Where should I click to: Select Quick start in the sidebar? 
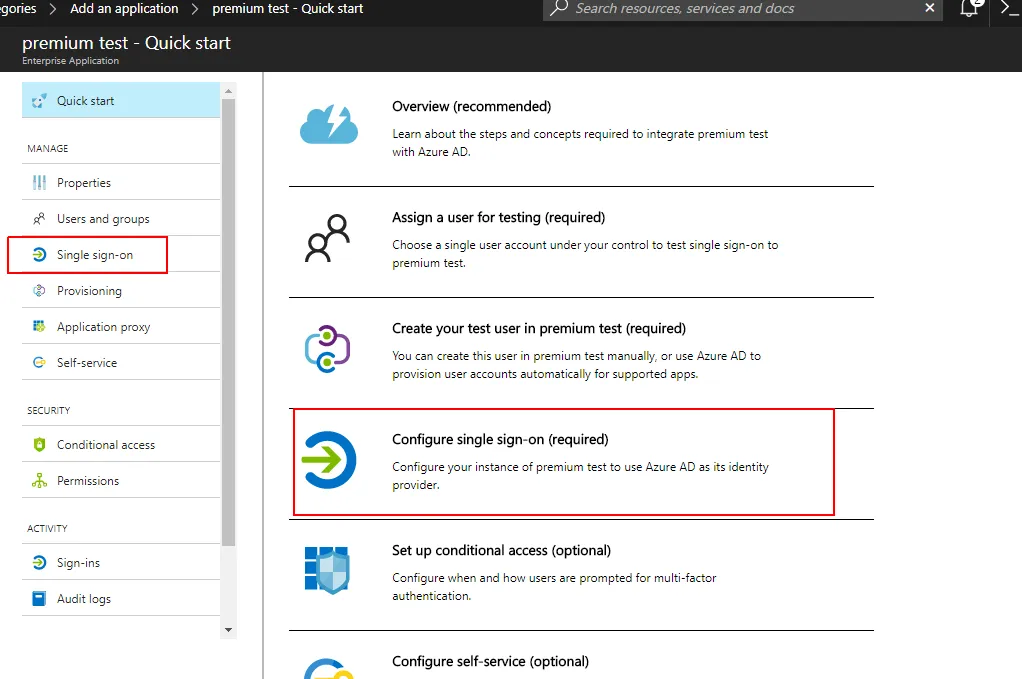tap(121, 100)
